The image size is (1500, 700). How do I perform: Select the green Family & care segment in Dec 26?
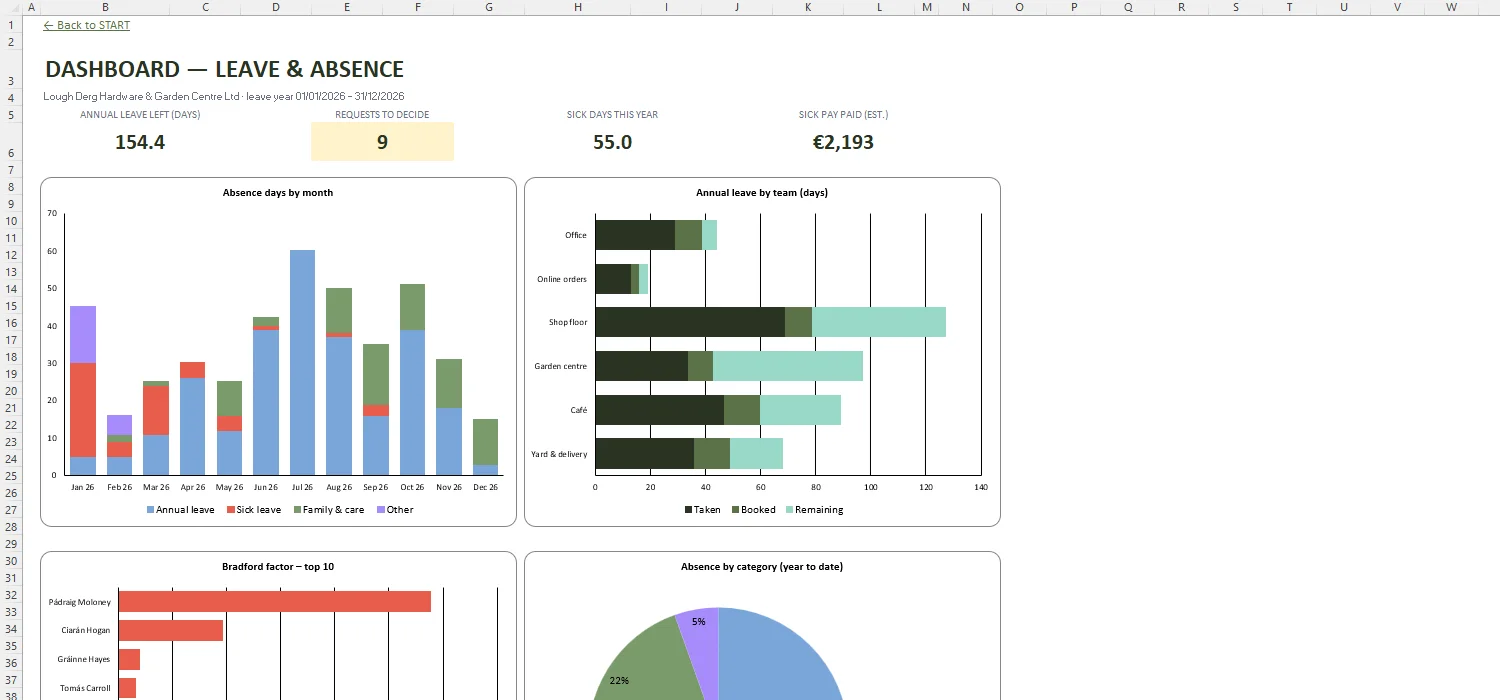pyautogui.click(x=485, y=441)
